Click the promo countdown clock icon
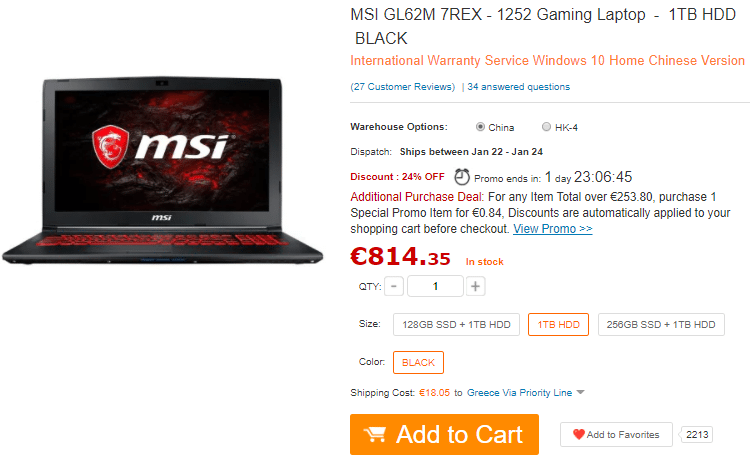The image size is (750, 468). (462, 177)
